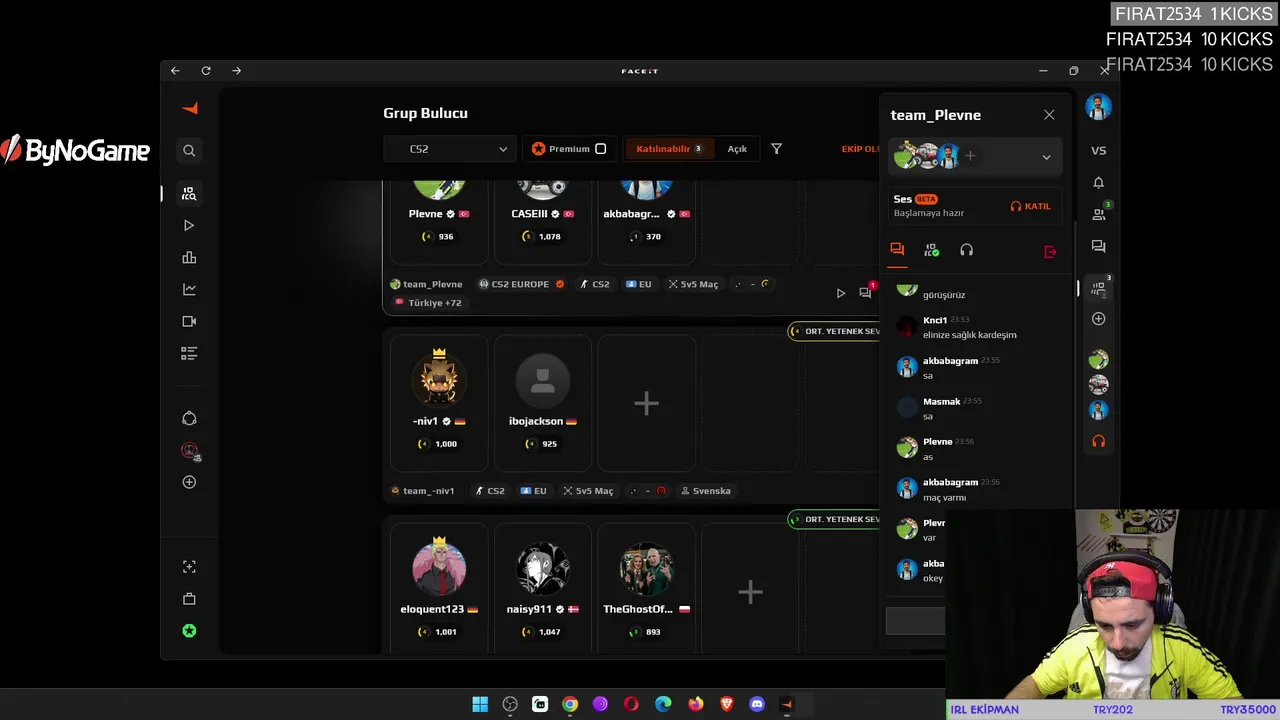
Task: Open TheGhostOf... player avatar
Action: click(646, 568)
